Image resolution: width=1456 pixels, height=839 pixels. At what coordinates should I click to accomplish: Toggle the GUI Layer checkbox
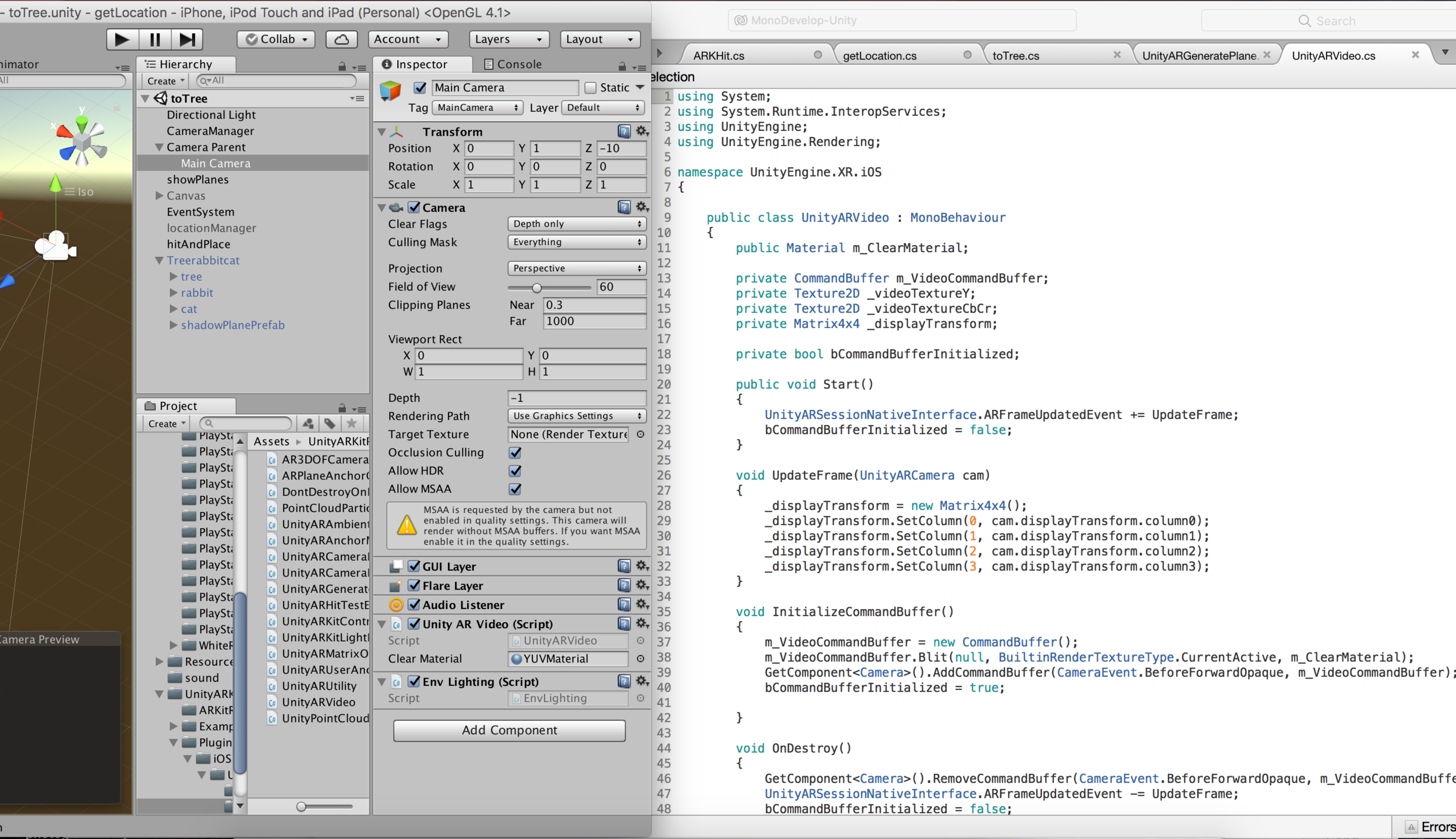click(x=414, y=566)
